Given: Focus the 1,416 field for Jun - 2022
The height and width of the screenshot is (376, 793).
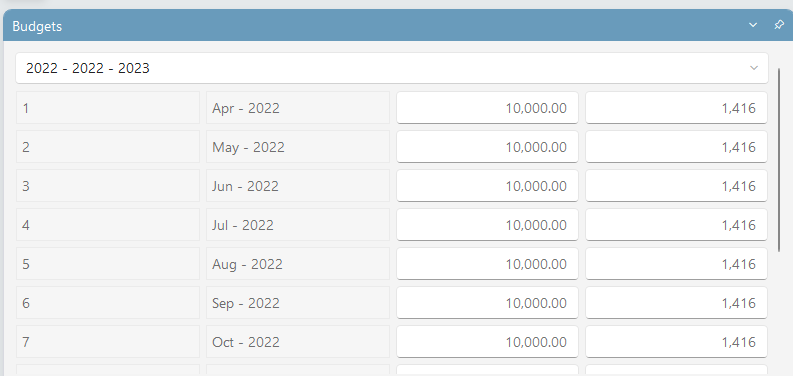Looking at the screenshot, I should [x=676, y=186].
